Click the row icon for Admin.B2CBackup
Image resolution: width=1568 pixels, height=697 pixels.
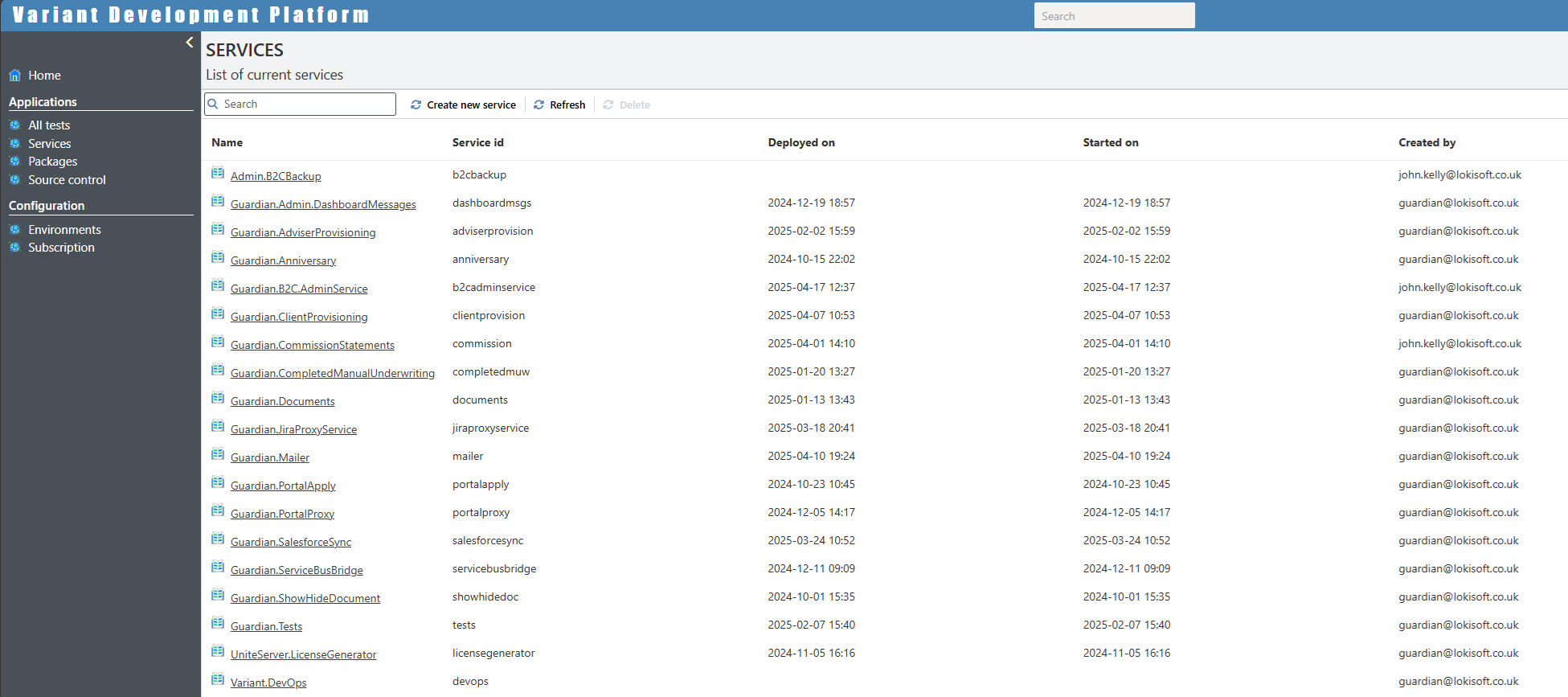pyautogui.click(x=218, y=174)
